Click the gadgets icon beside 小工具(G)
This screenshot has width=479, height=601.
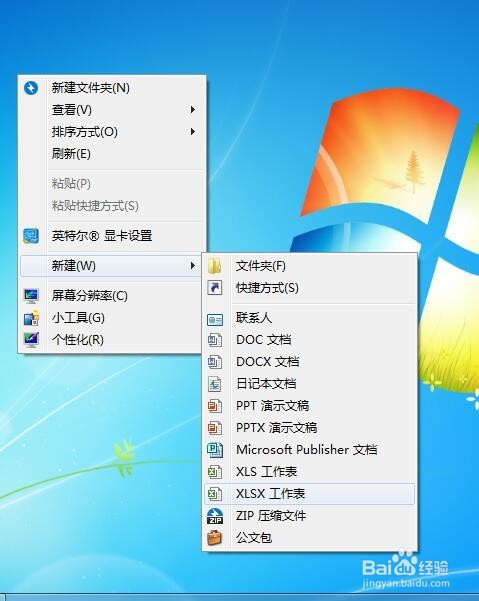point(31,318)
